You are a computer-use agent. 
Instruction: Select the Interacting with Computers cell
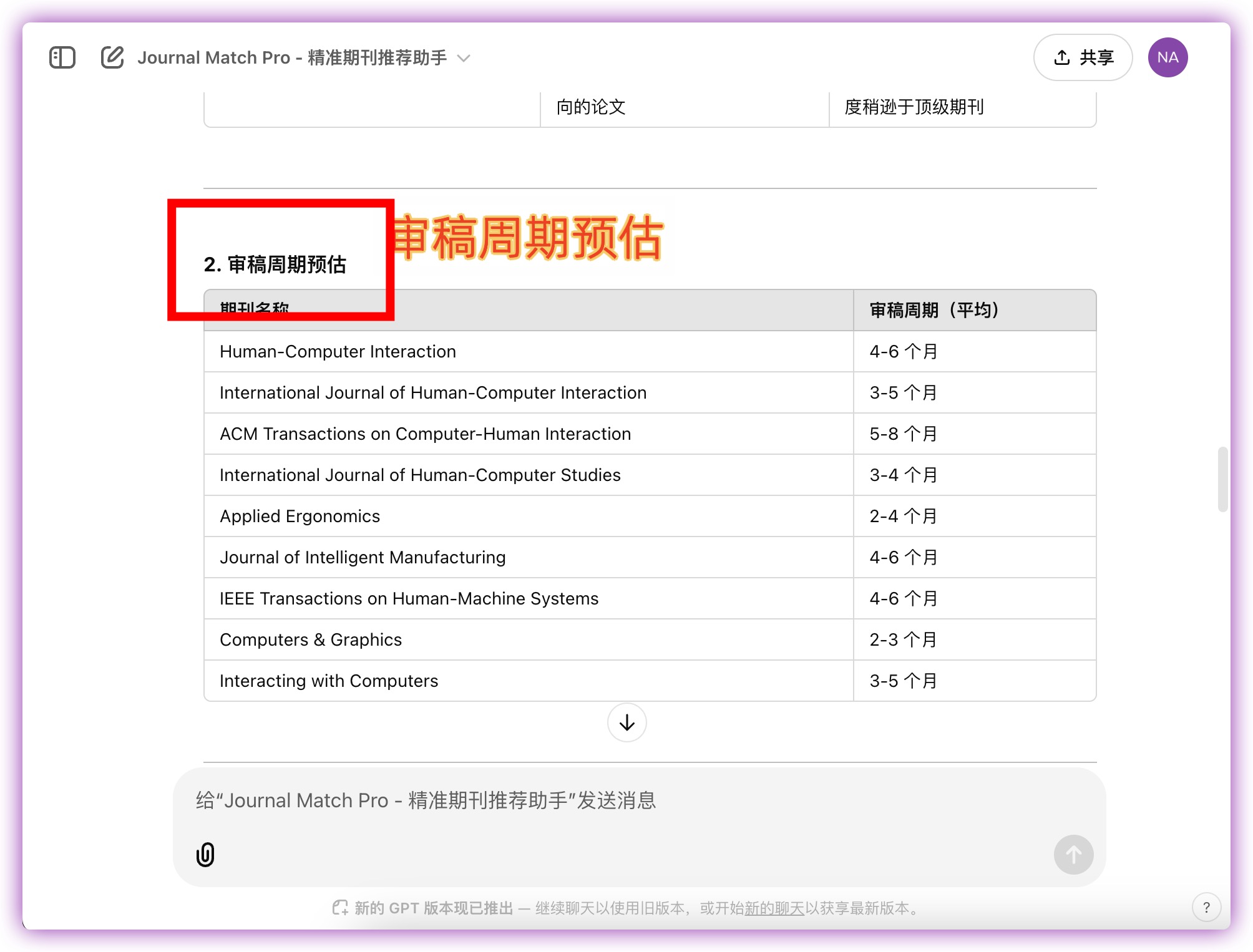(529, 681)
